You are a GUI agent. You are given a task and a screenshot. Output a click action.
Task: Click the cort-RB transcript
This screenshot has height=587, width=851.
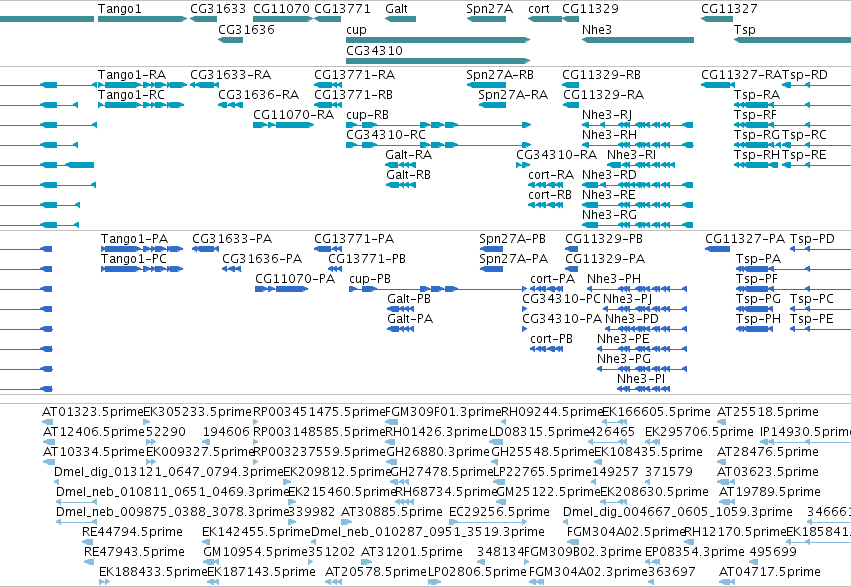(545, 205)
